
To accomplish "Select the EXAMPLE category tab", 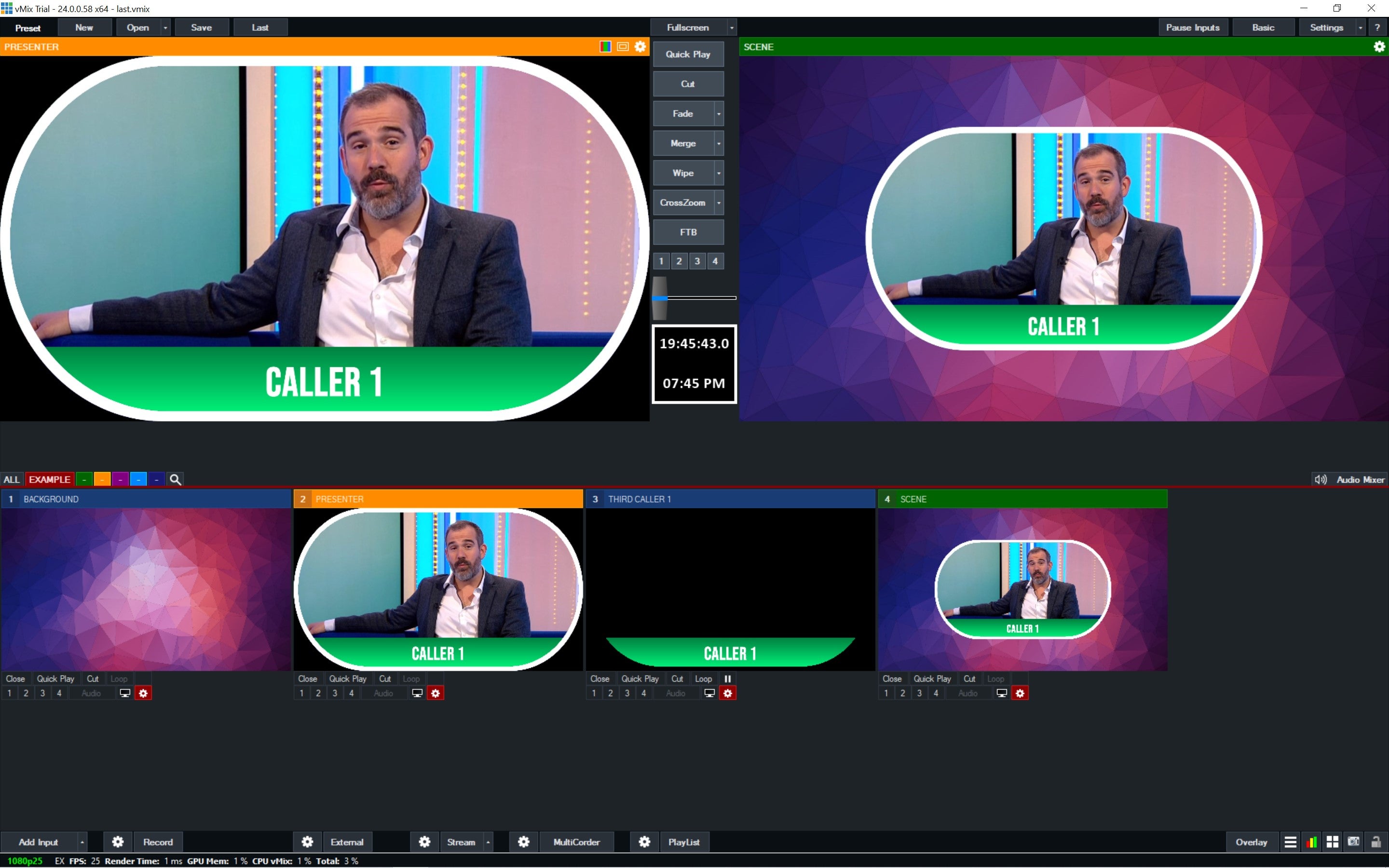I will (49, 479).
